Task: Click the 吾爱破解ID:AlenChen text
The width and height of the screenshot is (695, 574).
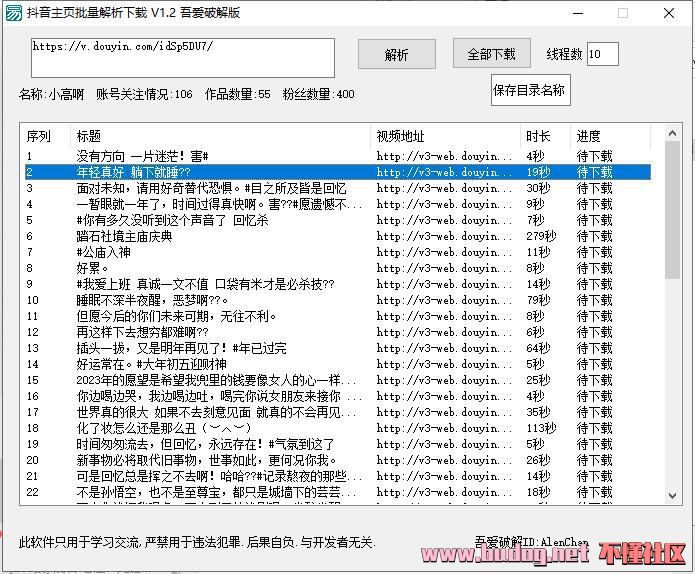Action: tap(531, 542)
